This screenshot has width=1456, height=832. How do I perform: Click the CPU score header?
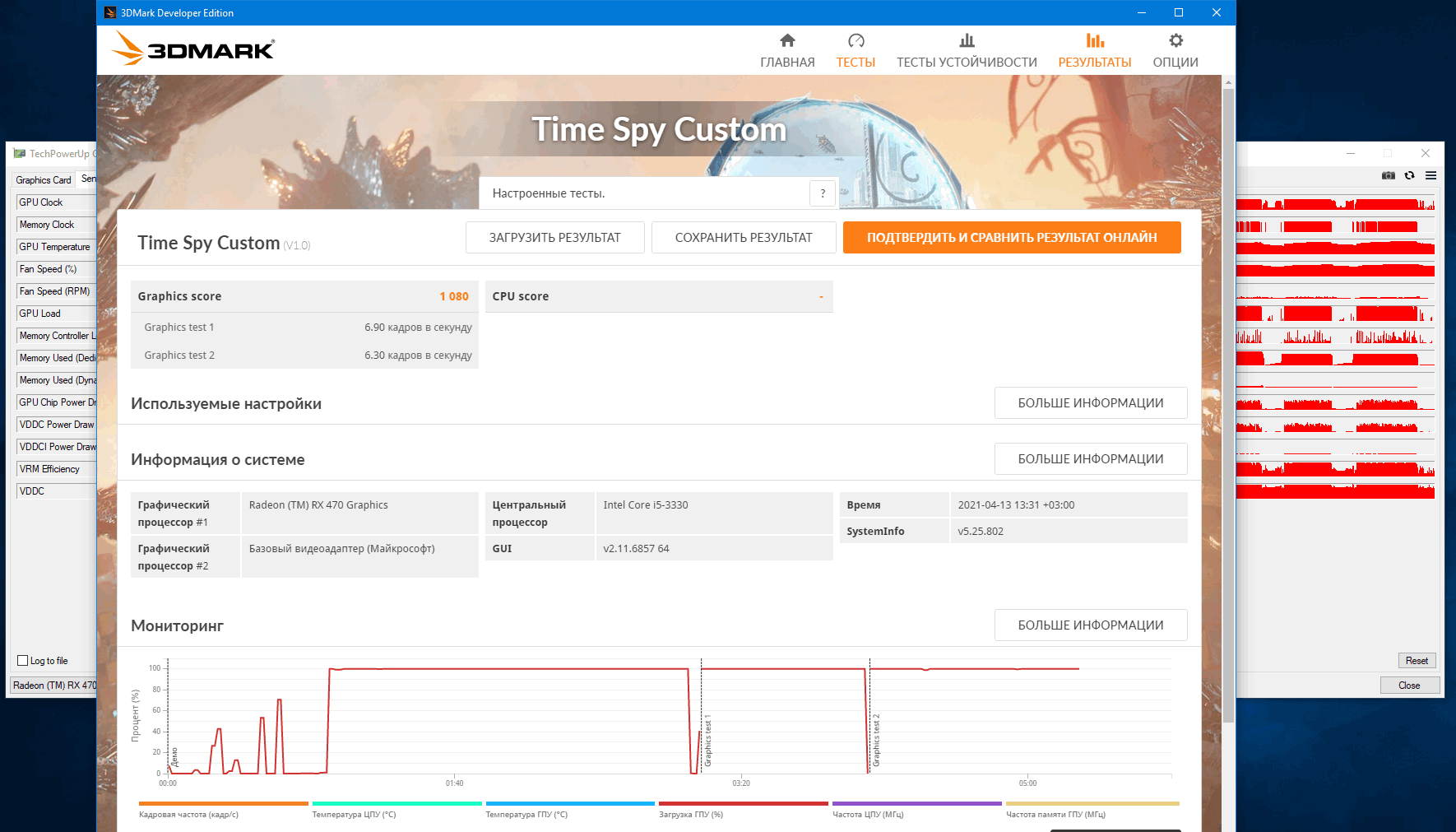coord(659,296)
